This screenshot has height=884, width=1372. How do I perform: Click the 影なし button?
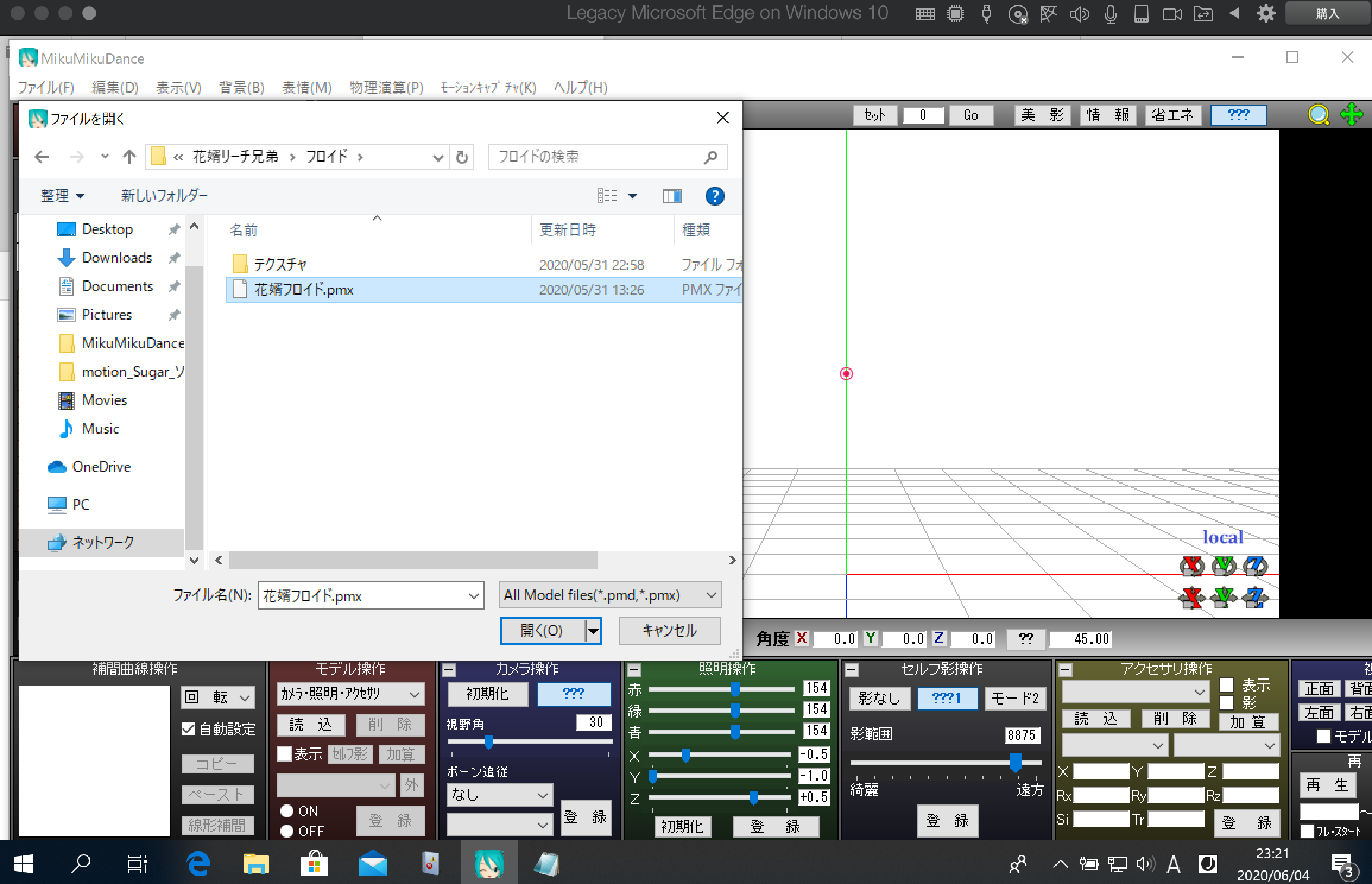pyautogui.click(x=880, y=698)
